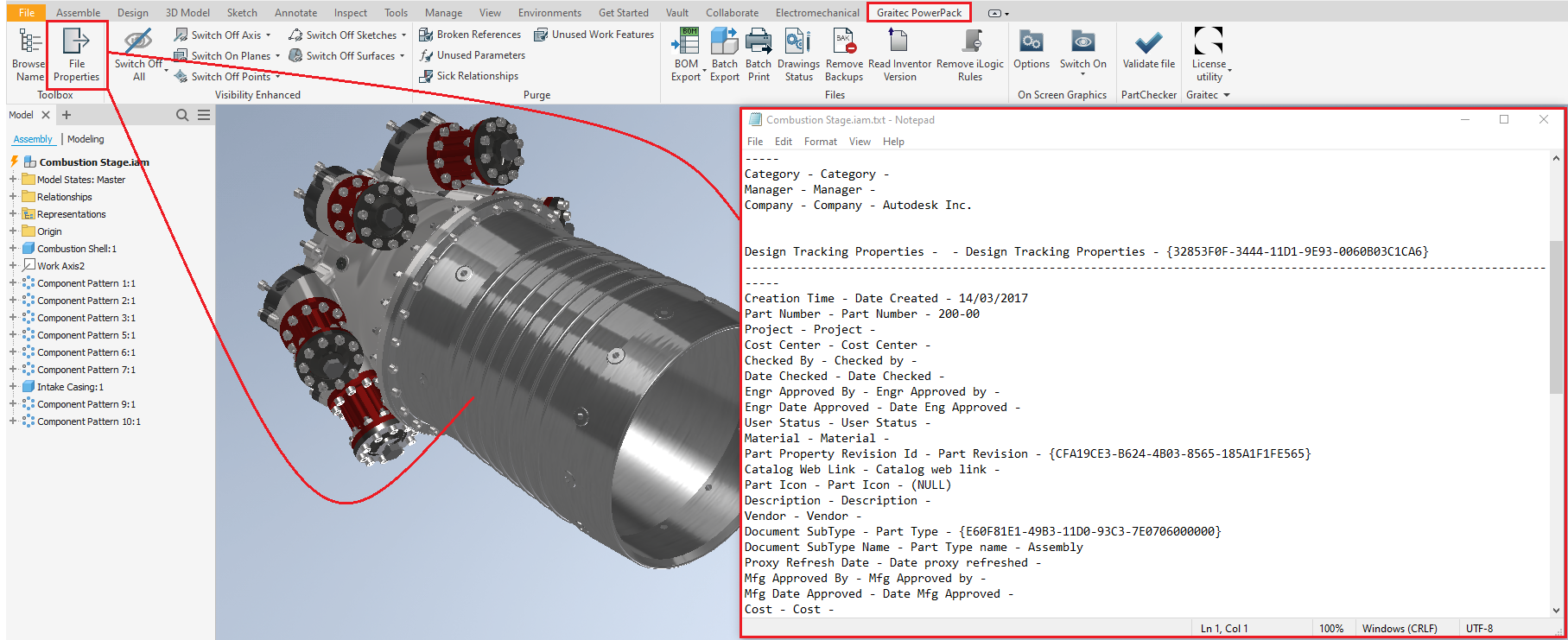Expand the Origin folder in model tree
This screenshot has width=1568, height=640.
coord(13,231)
